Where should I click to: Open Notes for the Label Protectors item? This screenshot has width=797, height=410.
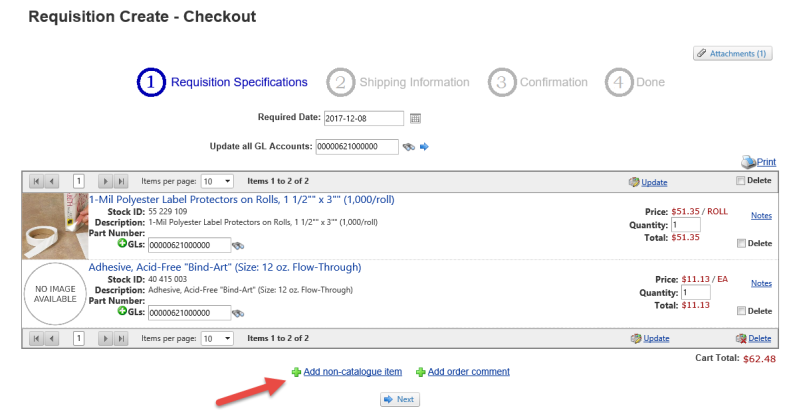pos(761,215)
